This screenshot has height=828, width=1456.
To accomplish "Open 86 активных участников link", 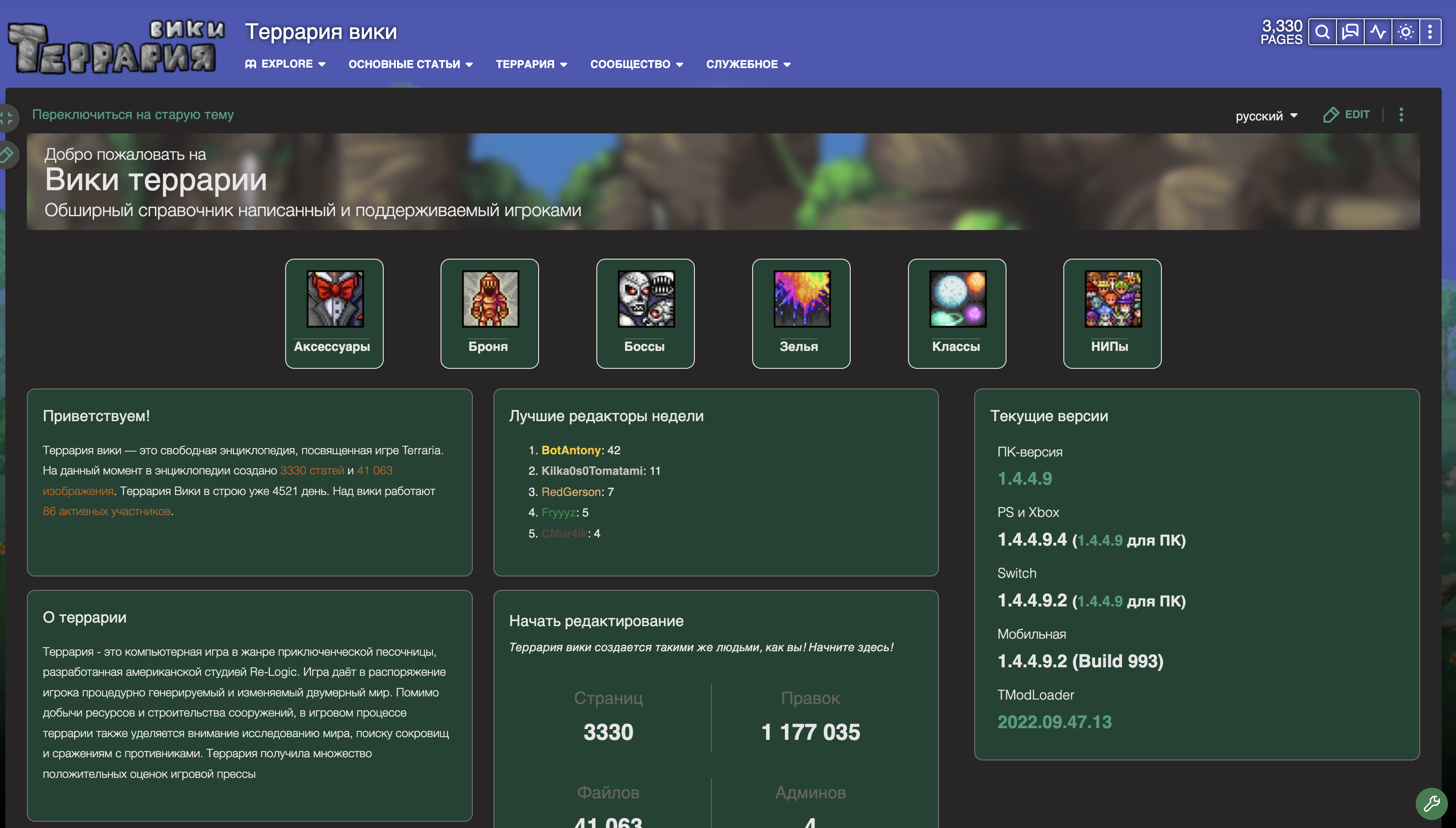I will [x=107, y=511].
